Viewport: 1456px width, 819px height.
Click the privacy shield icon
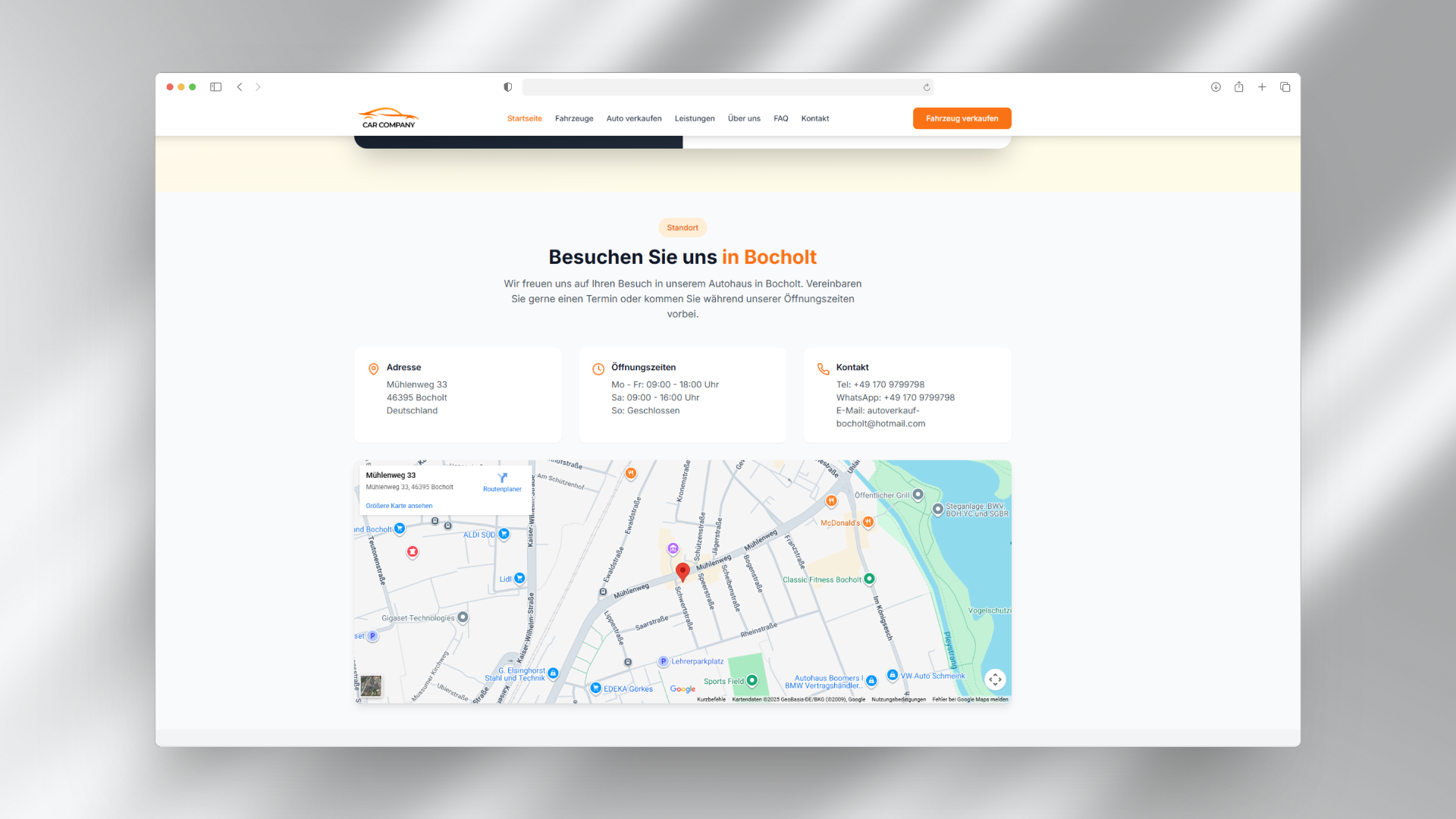(x=508, y=87)
